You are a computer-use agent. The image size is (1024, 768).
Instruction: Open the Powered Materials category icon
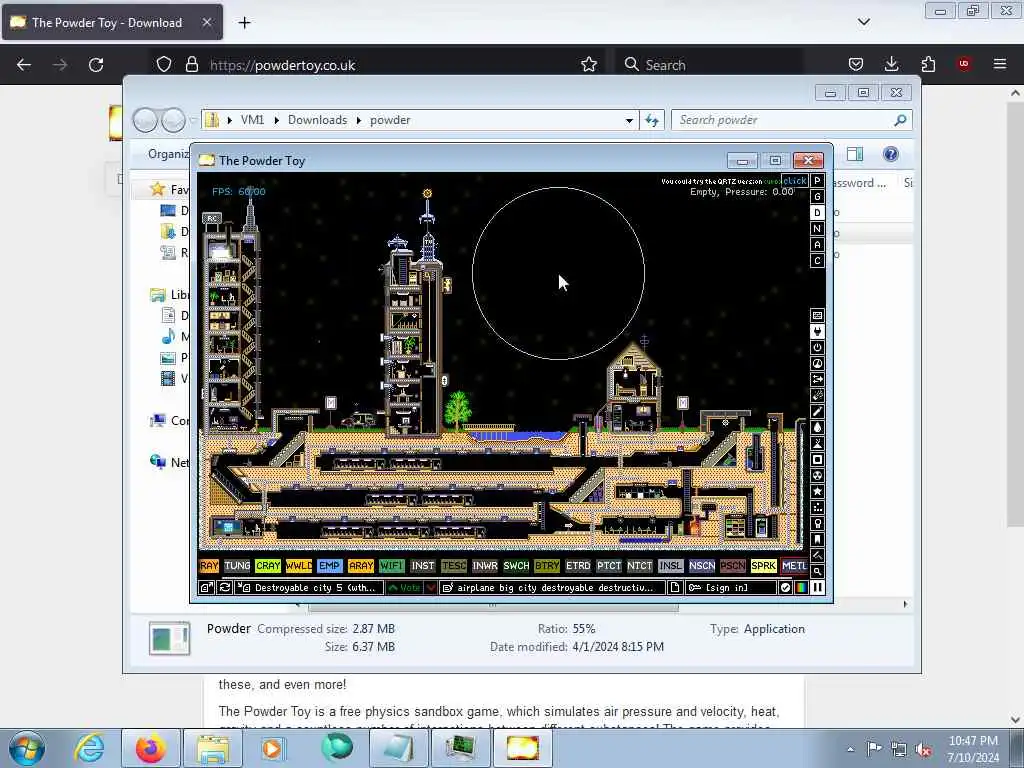coord(817,347)
